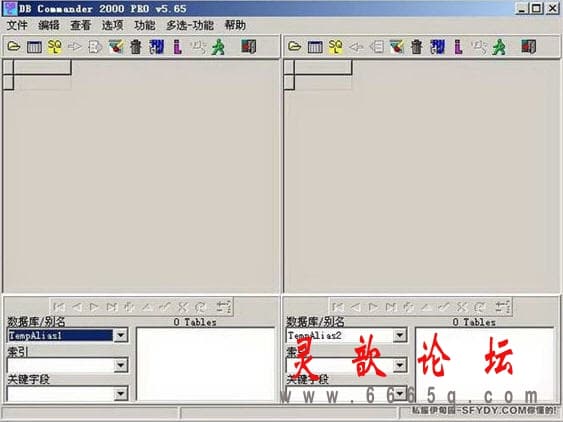Open the 文件 menu

click(x=17, y=25)
